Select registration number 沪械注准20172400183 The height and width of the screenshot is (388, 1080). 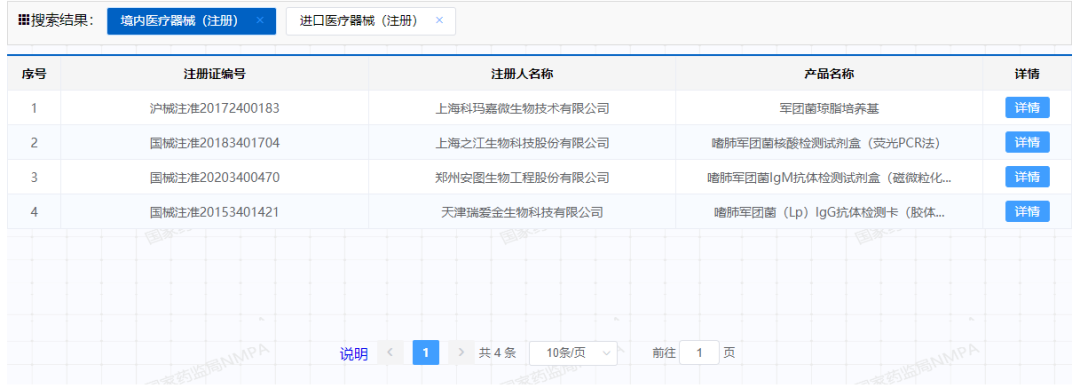coord(214,108)
